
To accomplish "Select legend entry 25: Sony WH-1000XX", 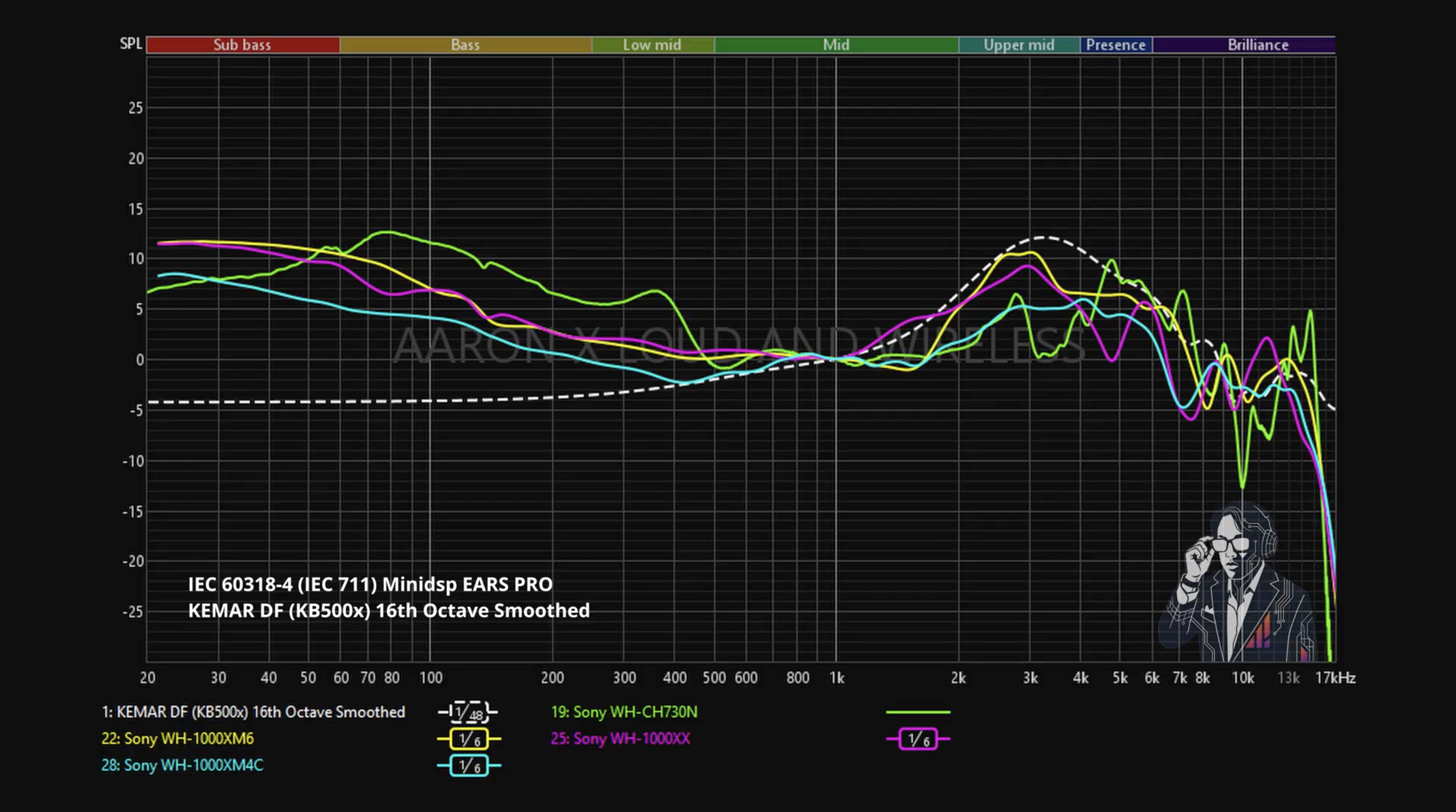I will (x=620, y=739).
